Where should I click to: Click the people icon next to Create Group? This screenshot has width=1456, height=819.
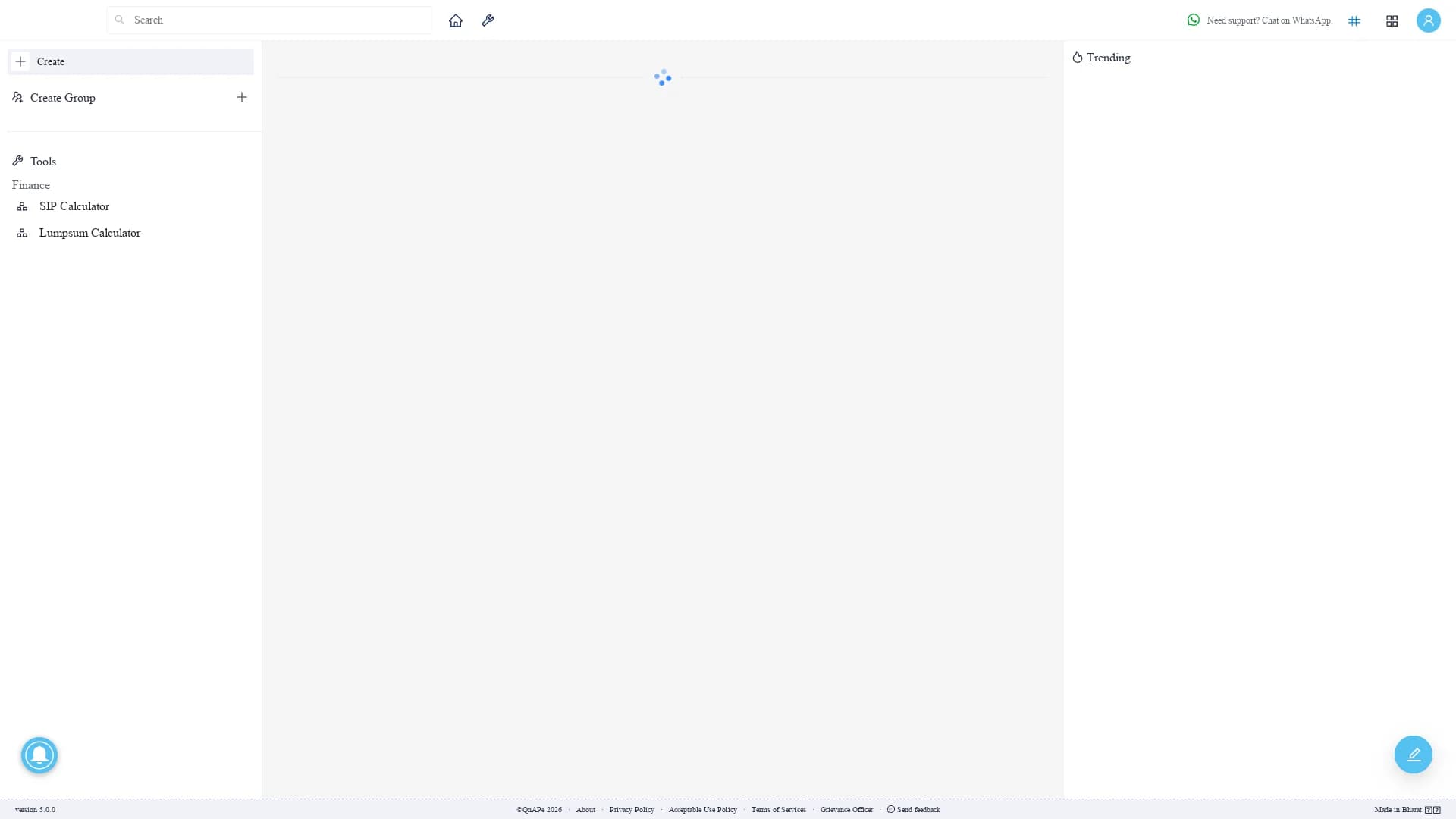tap(17, 97)
